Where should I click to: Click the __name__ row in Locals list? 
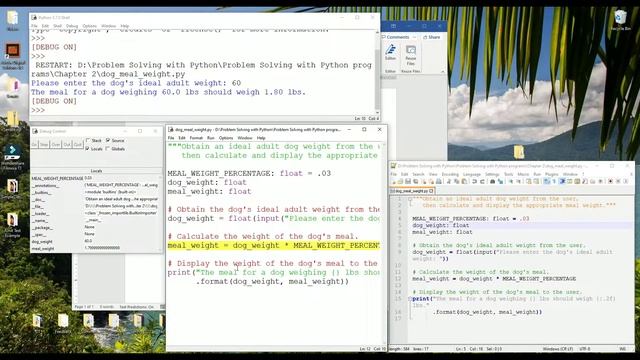pyautogui.click(x=95, y=220)
